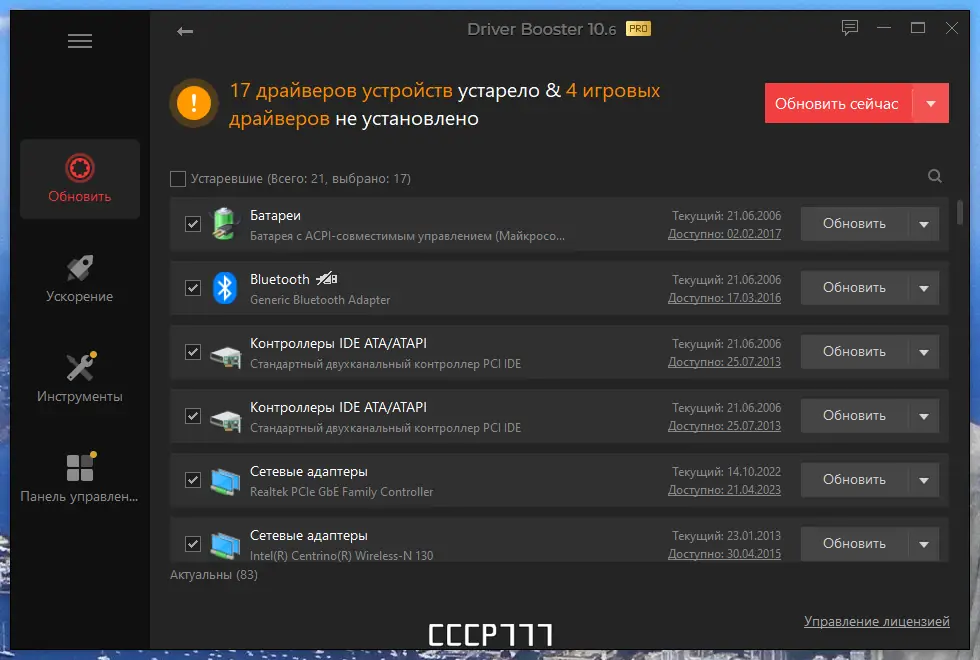This screenshot has width=980, height=660.
Task: Close the Driver Booster window
Action: (951, 28)
